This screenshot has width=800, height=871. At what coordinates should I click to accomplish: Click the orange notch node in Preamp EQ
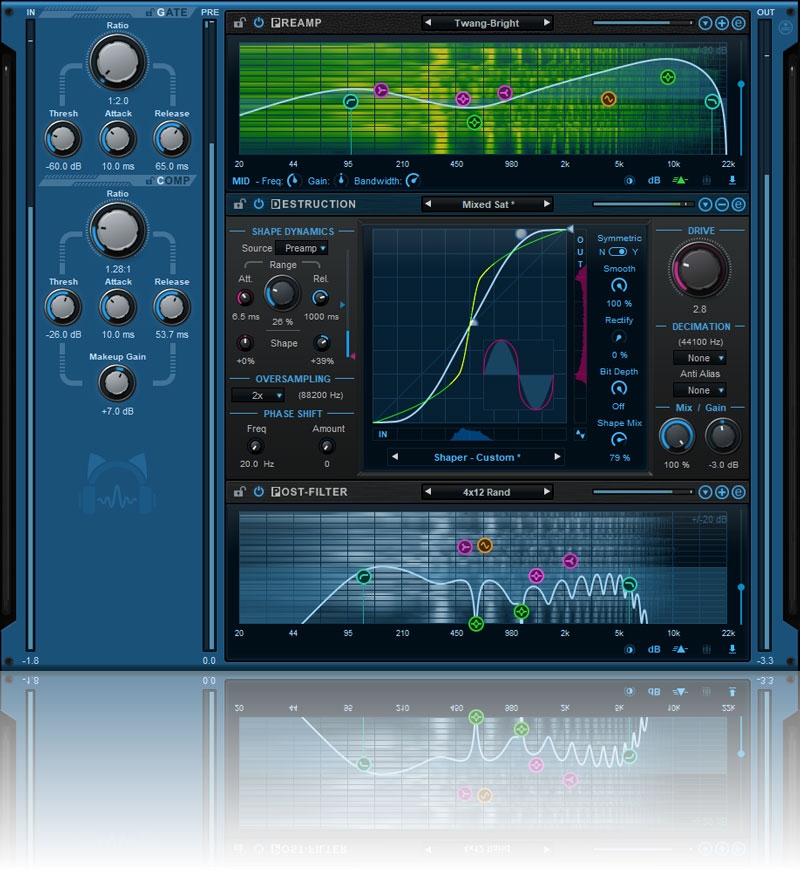pyautogui.click(x=608, y=98)
